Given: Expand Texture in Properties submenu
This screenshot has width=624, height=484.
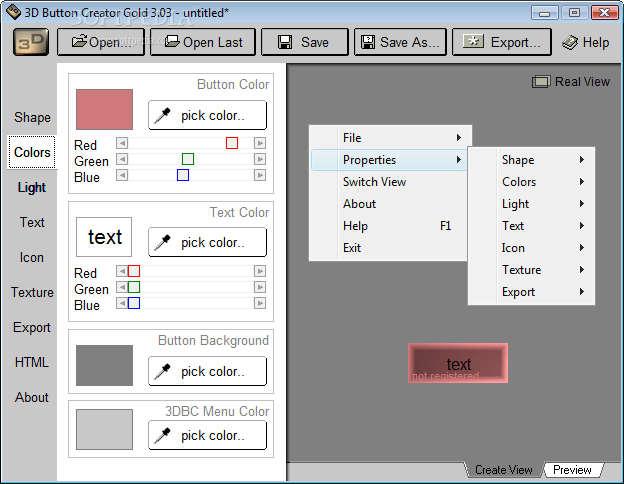Looking at the screenshot, I should 531,269.
